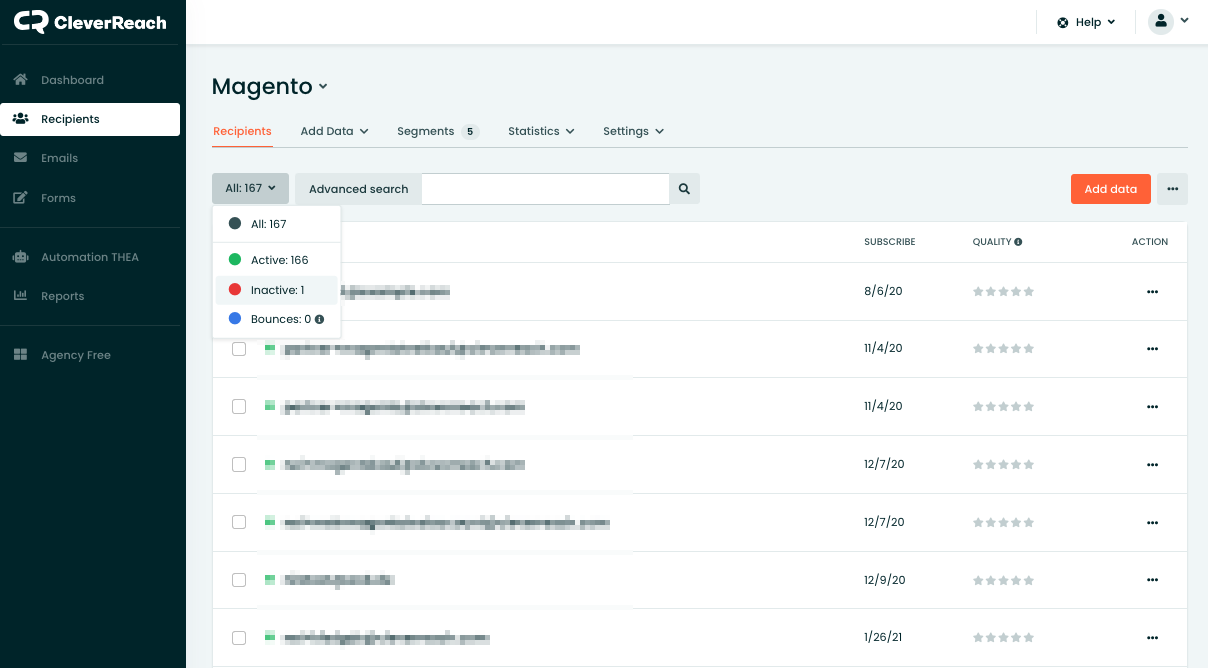Screen dimensions: 1208x668
Task: Click the recipient search input field
Action: coord(545,189)
